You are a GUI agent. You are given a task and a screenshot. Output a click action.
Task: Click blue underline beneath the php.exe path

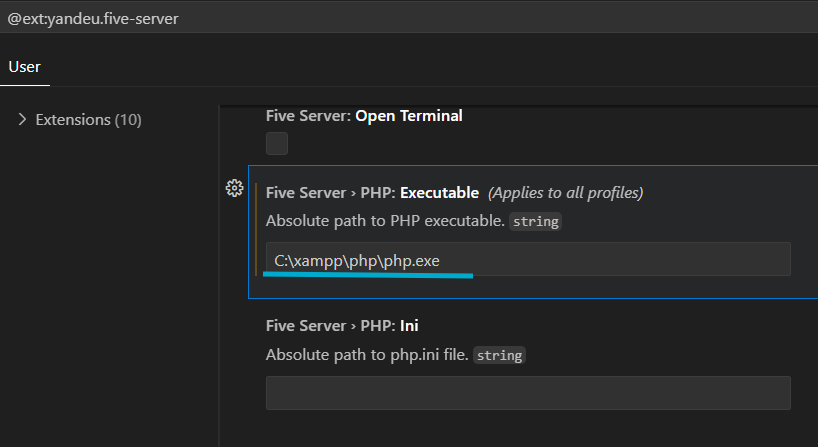(x=368, y=274)
